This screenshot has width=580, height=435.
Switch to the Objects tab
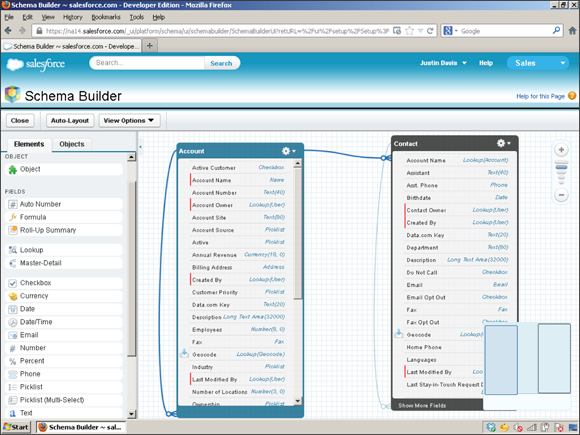tap(72, 144)
